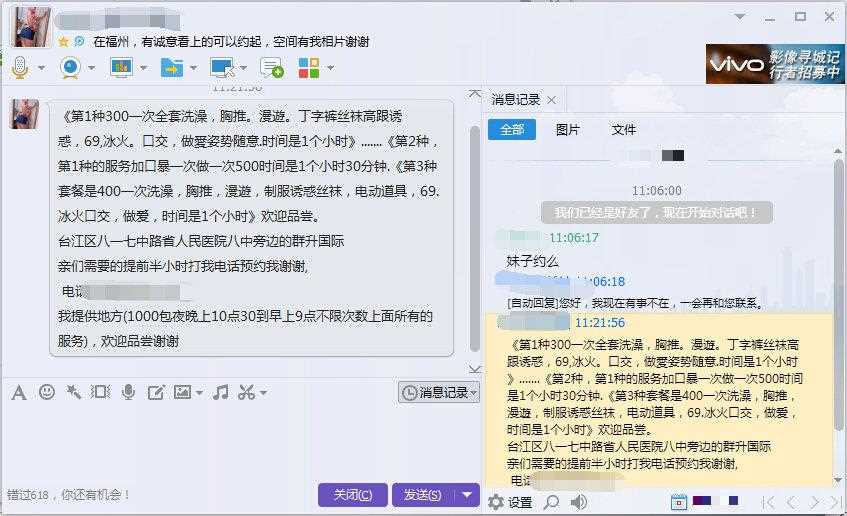
Task: Open the remote demo screen-share icon
Action: [x=121, y=68]
